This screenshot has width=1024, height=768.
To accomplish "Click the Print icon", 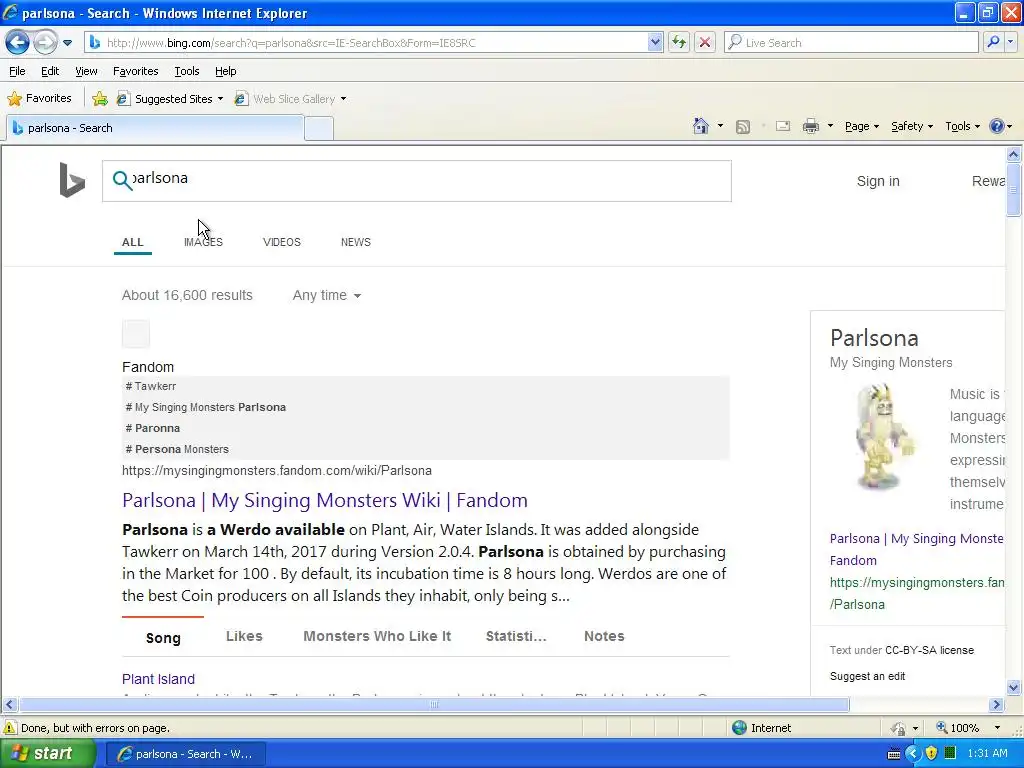I will coord(810,126).
